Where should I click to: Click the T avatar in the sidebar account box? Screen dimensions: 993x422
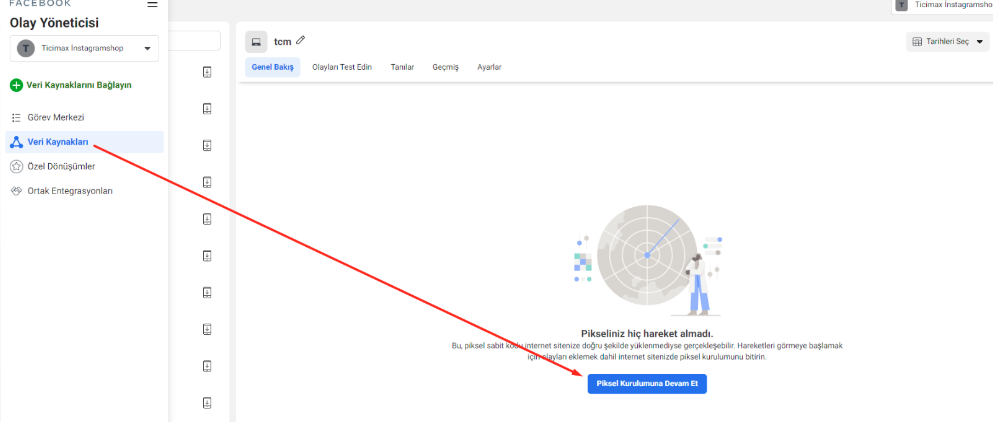[x=26, y=48]
